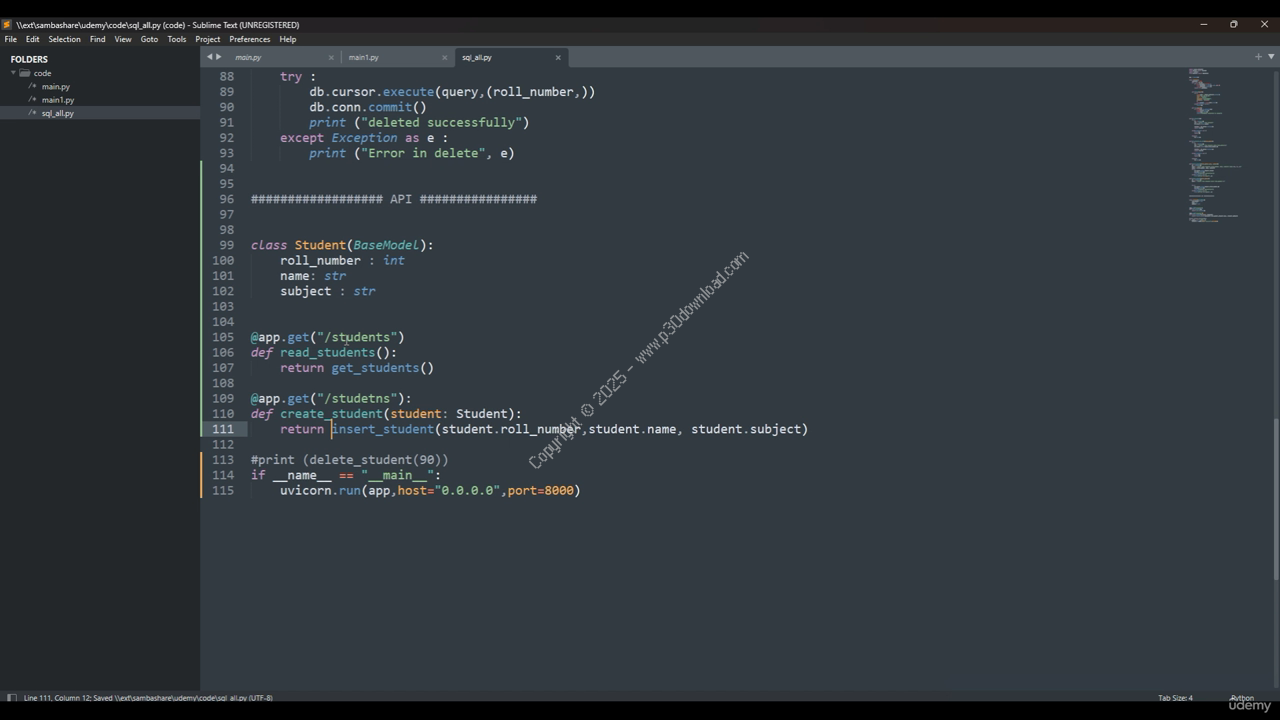Click "def create_student(student: Student):"
The width and height of the screenshot is (1280, 720).
386,414
